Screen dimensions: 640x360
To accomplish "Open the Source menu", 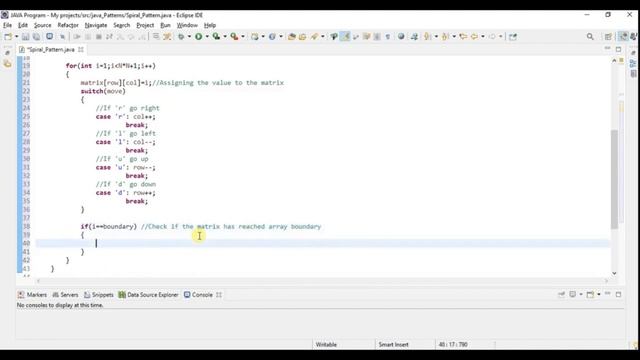I will tap(42, 25).
